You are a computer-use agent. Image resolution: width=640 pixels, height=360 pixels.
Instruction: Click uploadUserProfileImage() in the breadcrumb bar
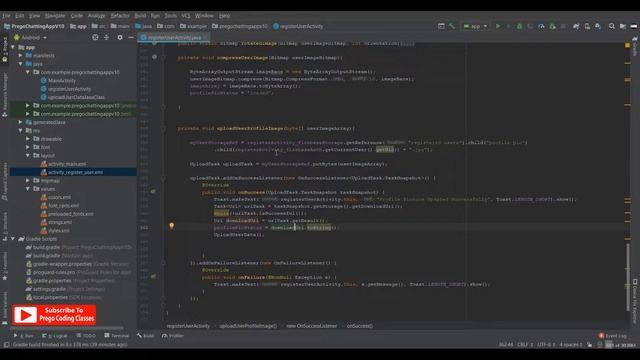click(248, 326)
